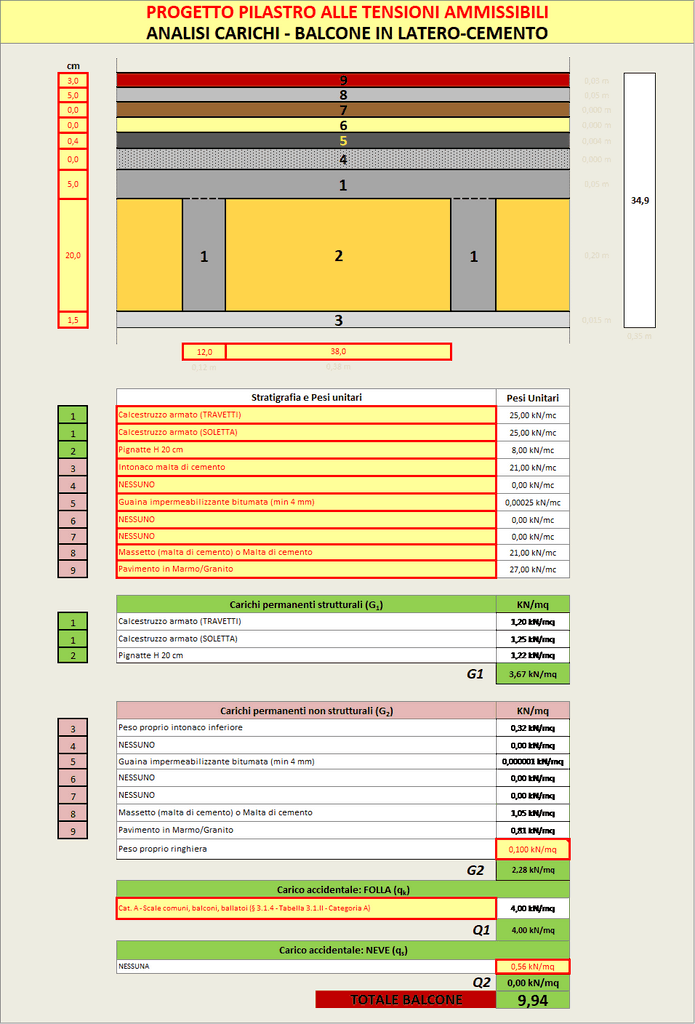695x1024 pixels.
Task: Click the snow load 0,56 kN/mq cell
Action: (x=533, y=966)
